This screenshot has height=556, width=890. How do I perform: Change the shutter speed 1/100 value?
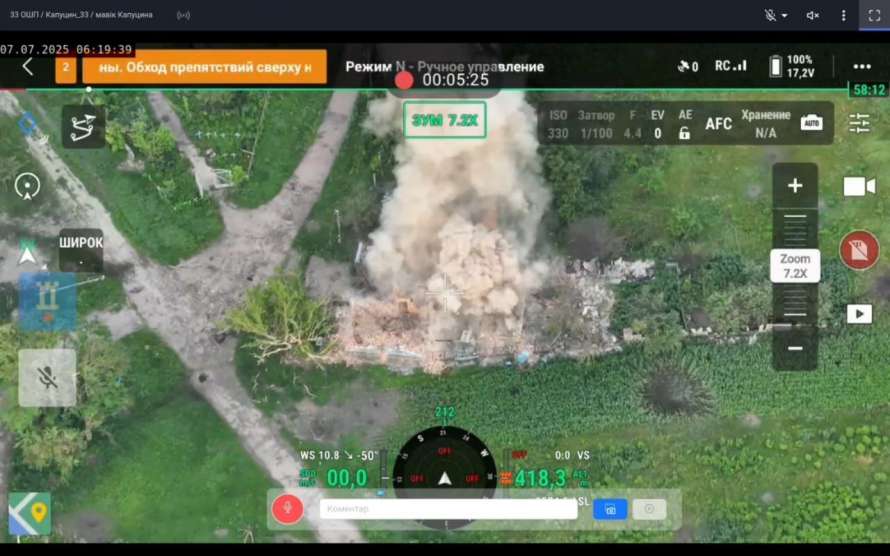point(596,124)
